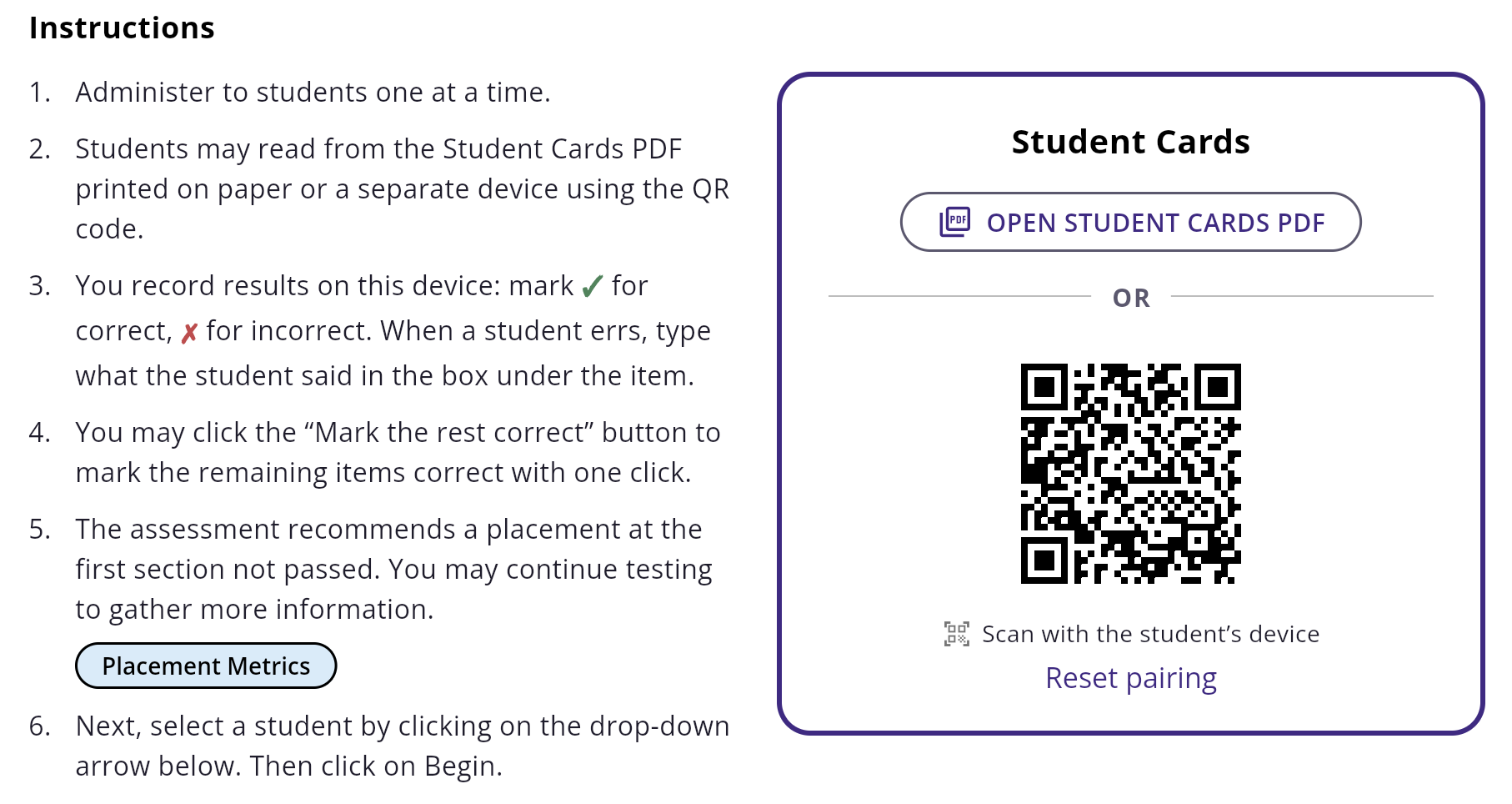Click the Instructions heading
Screen dimensions: 1512x804
(x=122, y=28)
